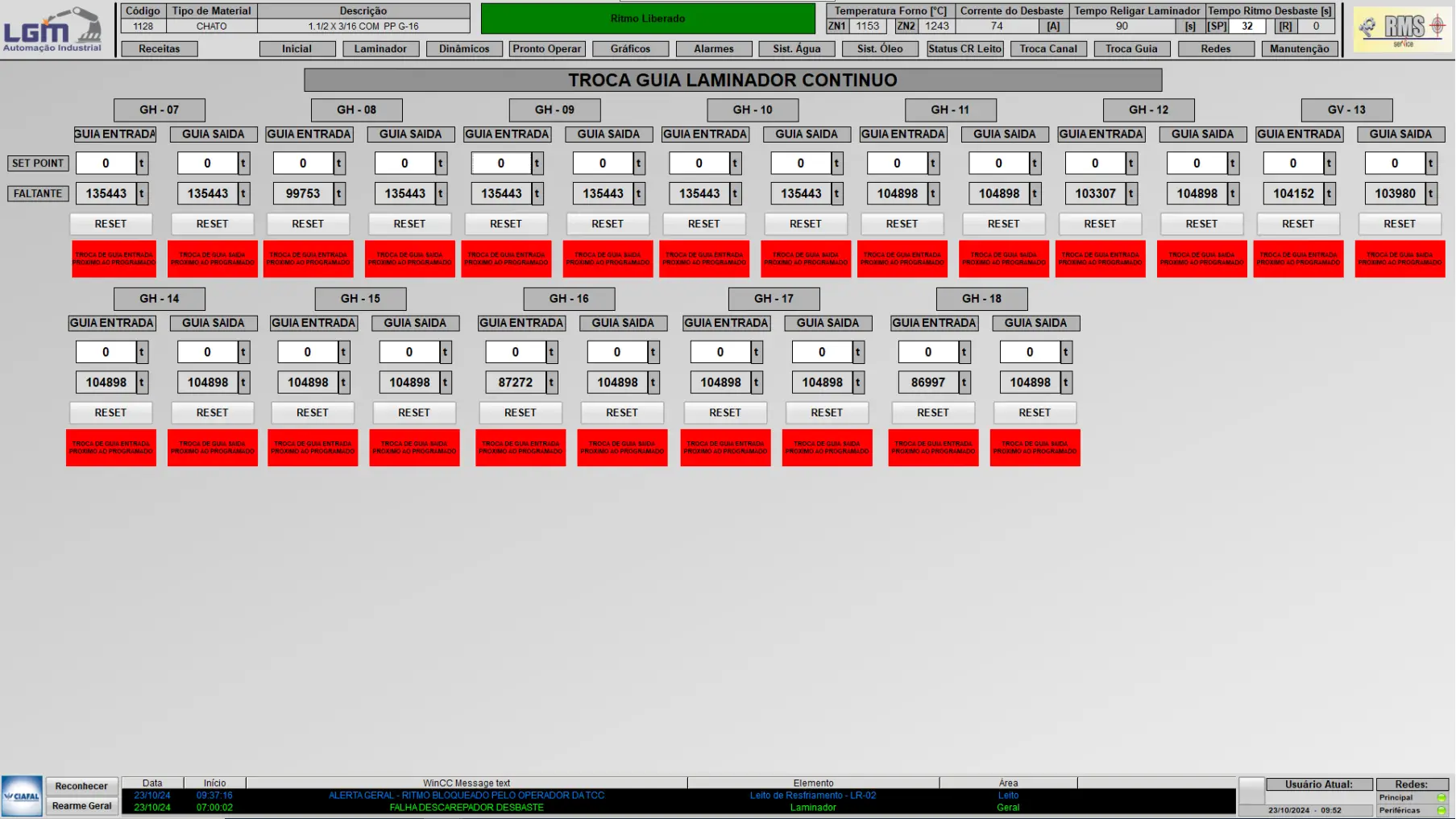Reset the GV-13 Guia Saida counter
This screenshot has height=819, width=1456.
click(x=1399, y=224)
